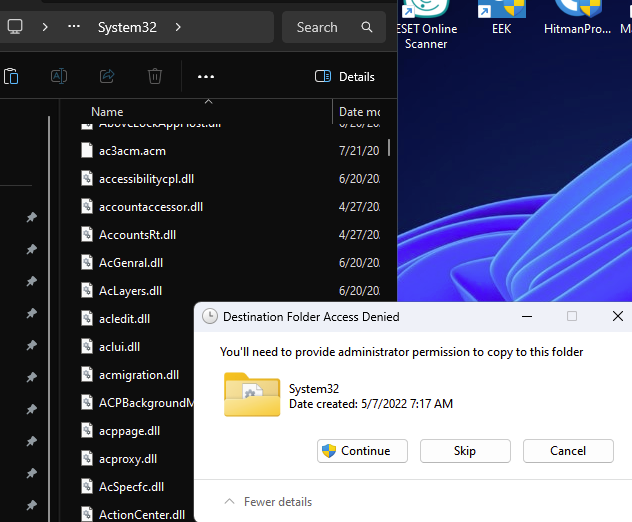Open the HitmanPro desktop shortcut
This screenshot has width=632, height=522.
(x=577, y=18)
